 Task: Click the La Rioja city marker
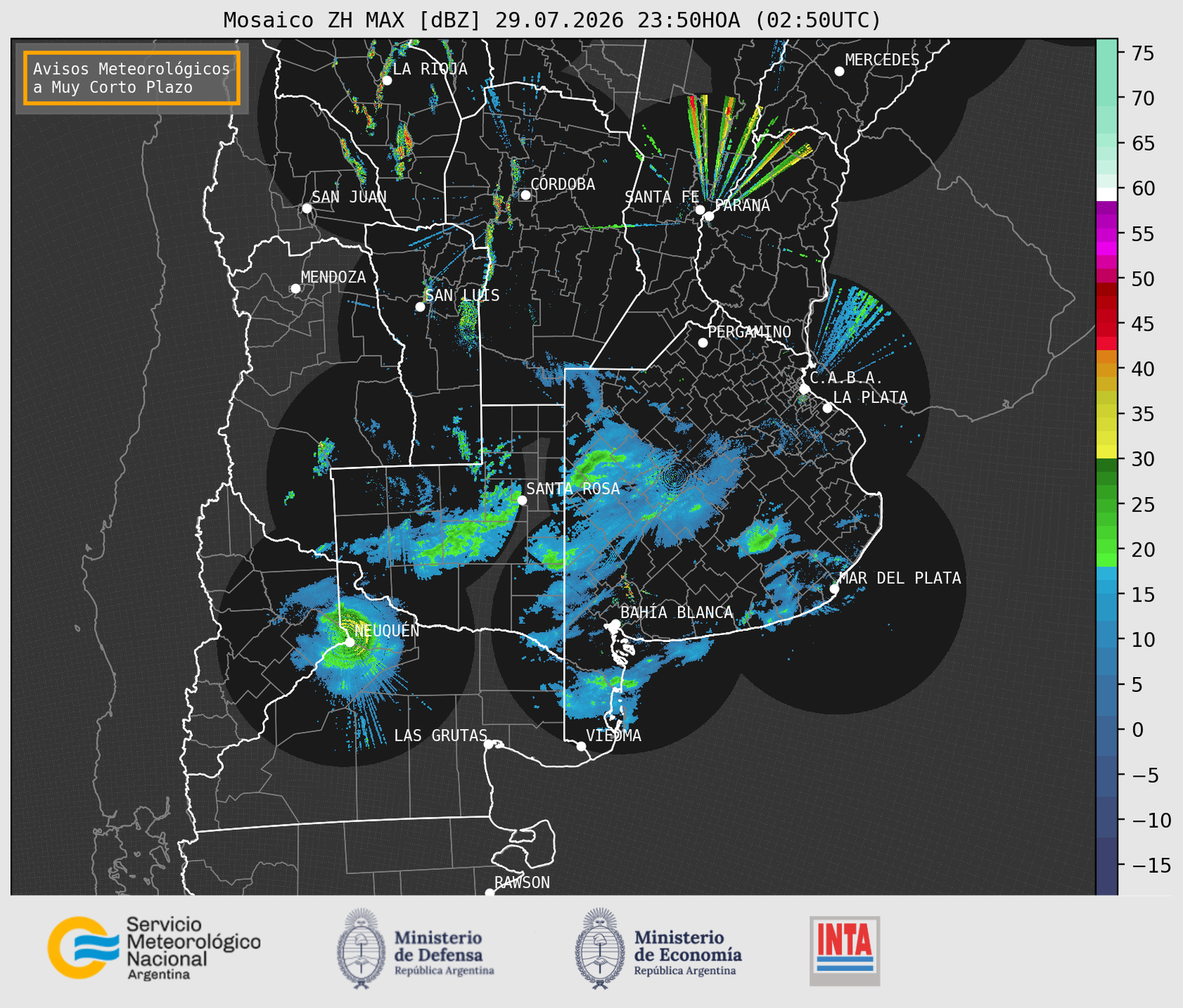click(386, 80)
